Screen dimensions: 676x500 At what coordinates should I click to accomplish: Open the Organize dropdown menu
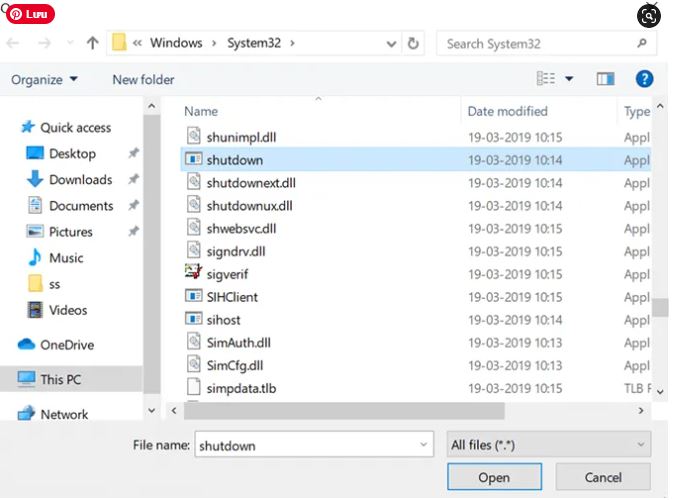(44, 80)
